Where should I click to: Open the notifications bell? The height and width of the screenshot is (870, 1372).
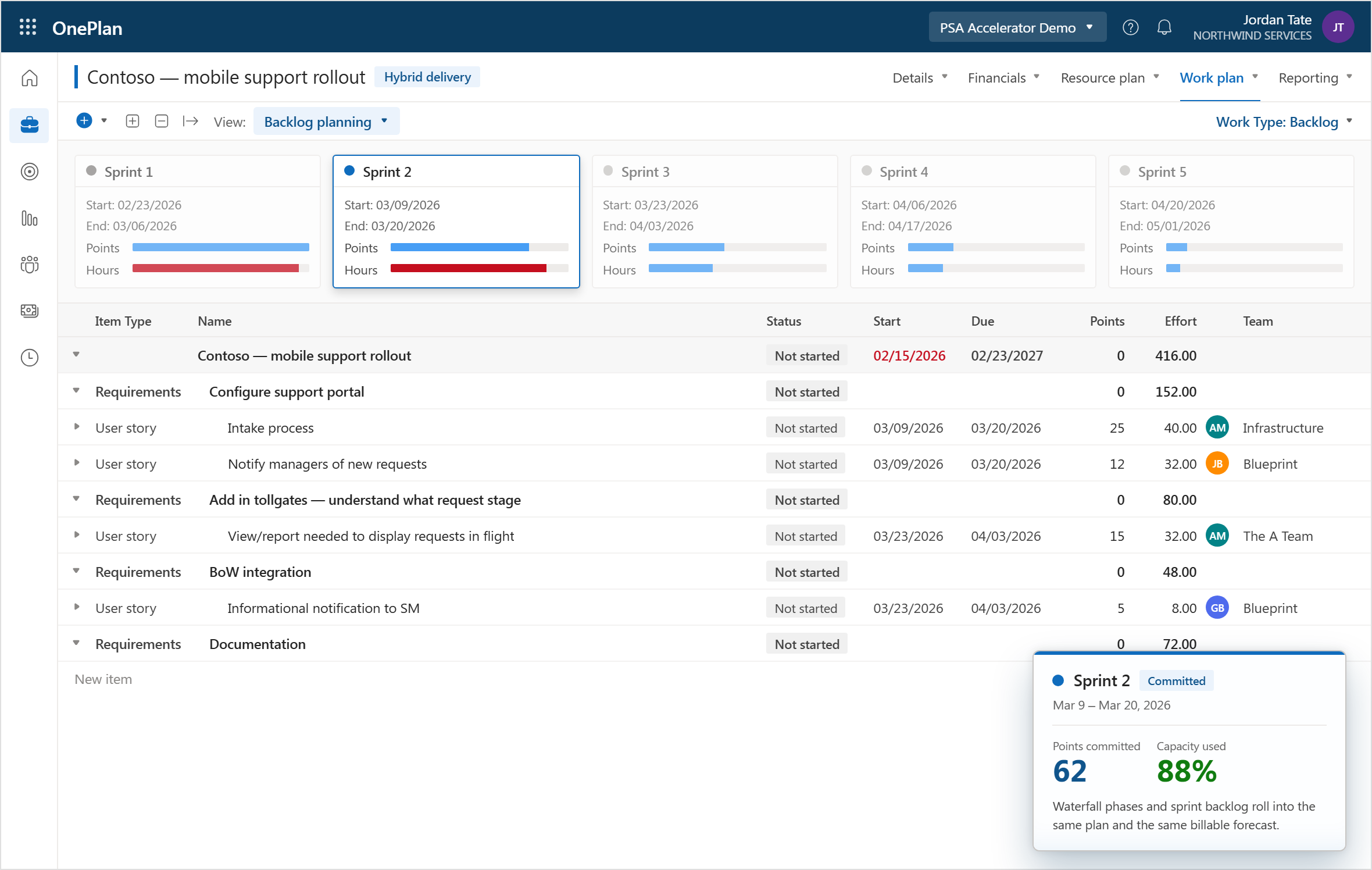(x=1164, y=27)
